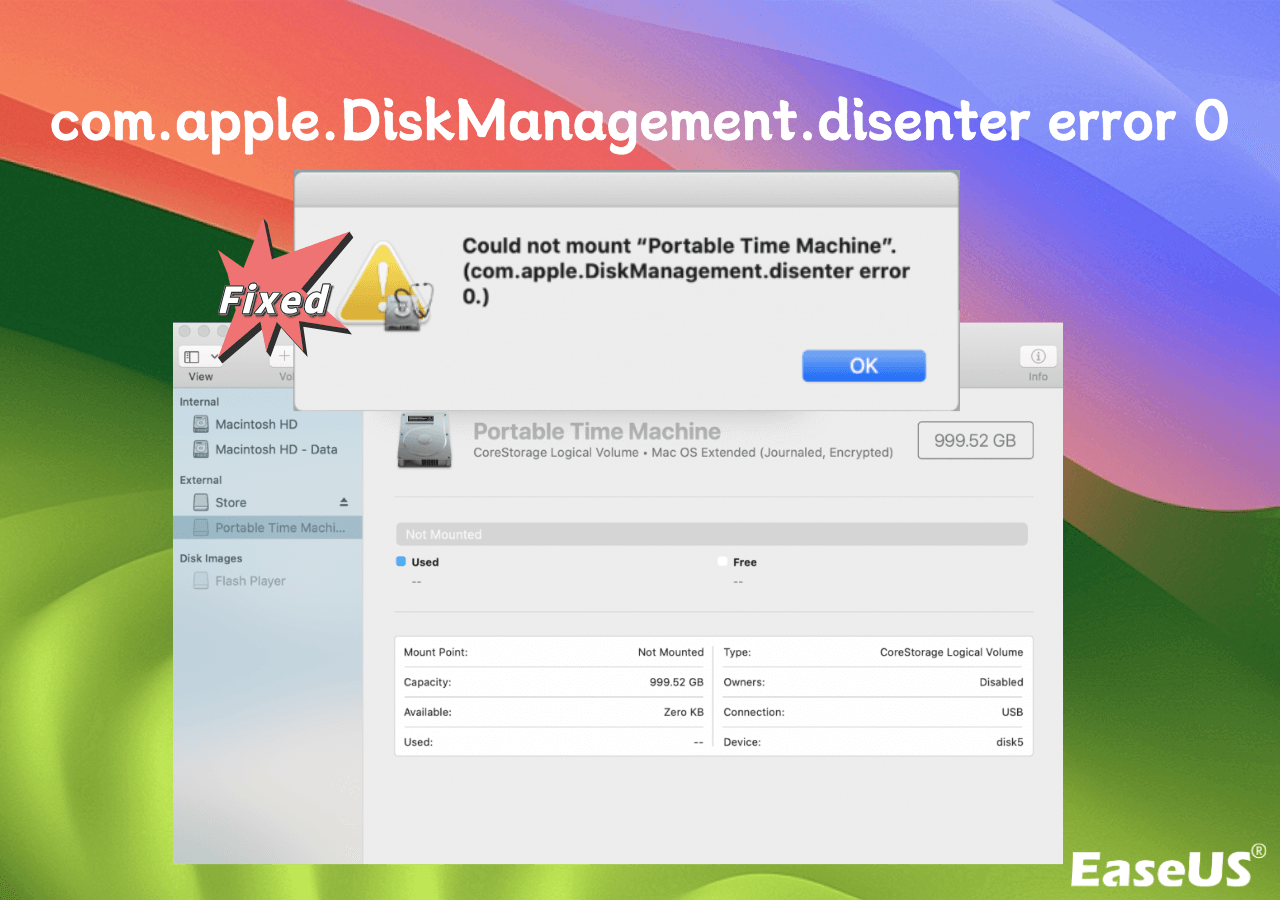Viewport: 1280px width, 900px height.
Task: Click the EaseUS logo link
Action: 1162,866
